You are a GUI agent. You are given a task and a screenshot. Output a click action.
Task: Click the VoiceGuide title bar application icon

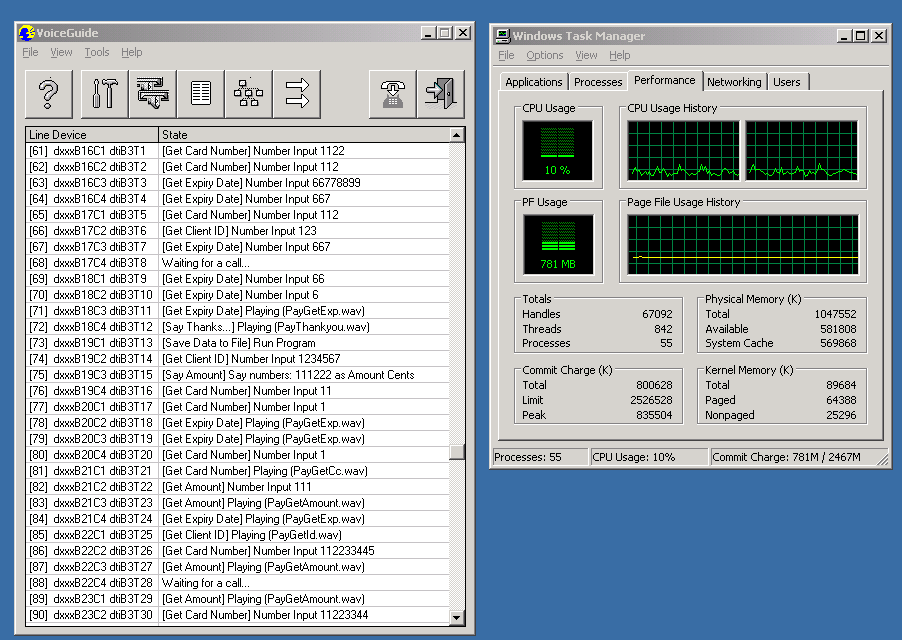pyautogui.click(x=26, y=33)
